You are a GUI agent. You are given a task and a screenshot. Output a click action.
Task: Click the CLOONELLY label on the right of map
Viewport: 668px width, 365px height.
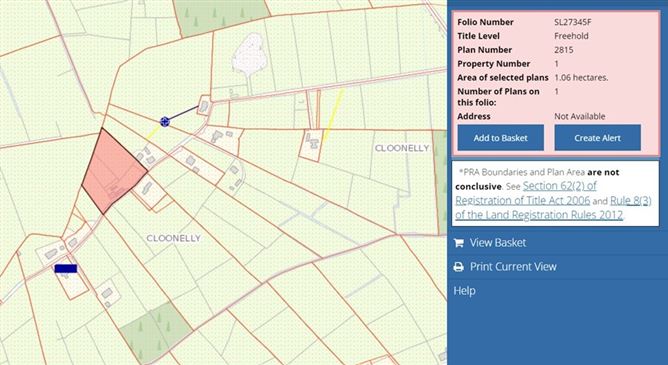pos(402,148)
